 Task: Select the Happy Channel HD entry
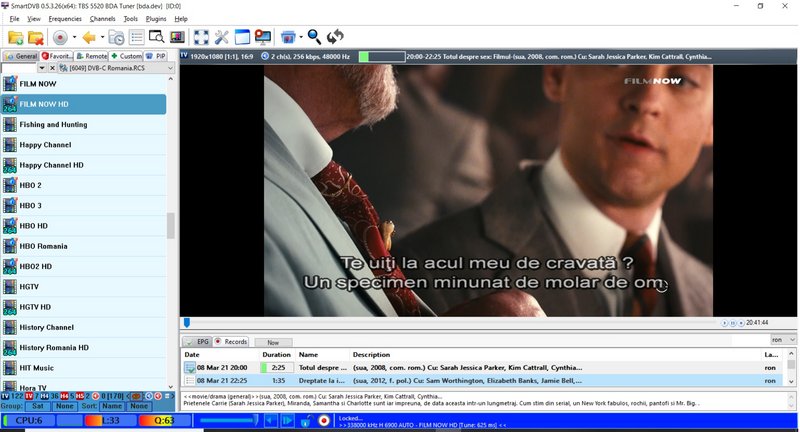click(84, 165)
